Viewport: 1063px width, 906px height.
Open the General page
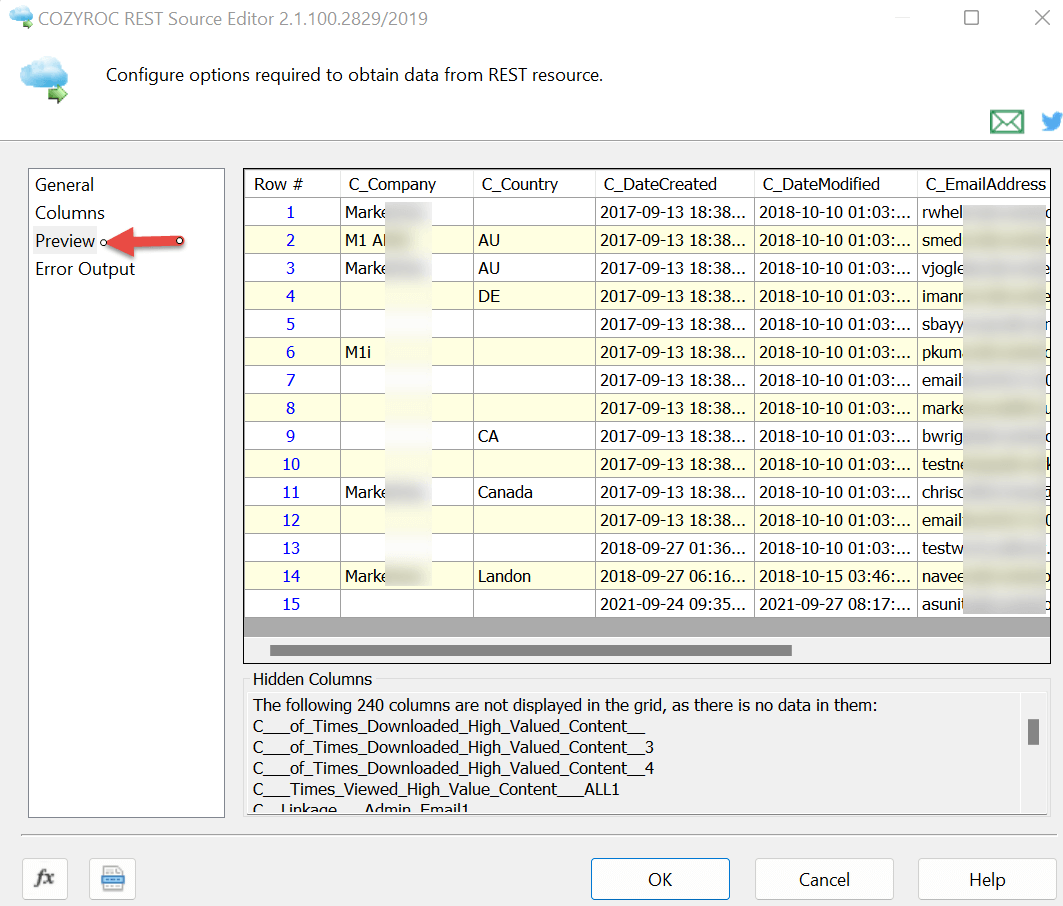coord(64,184)
